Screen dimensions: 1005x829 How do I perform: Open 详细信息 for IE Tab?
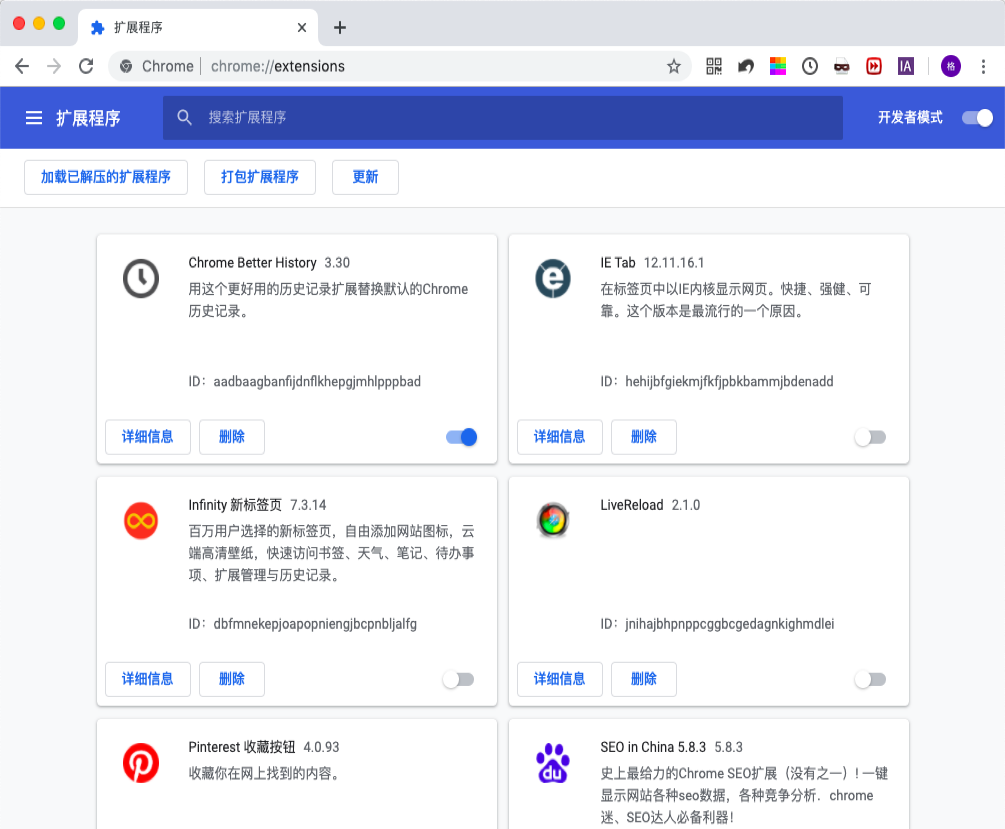click(x=560, y=437)
